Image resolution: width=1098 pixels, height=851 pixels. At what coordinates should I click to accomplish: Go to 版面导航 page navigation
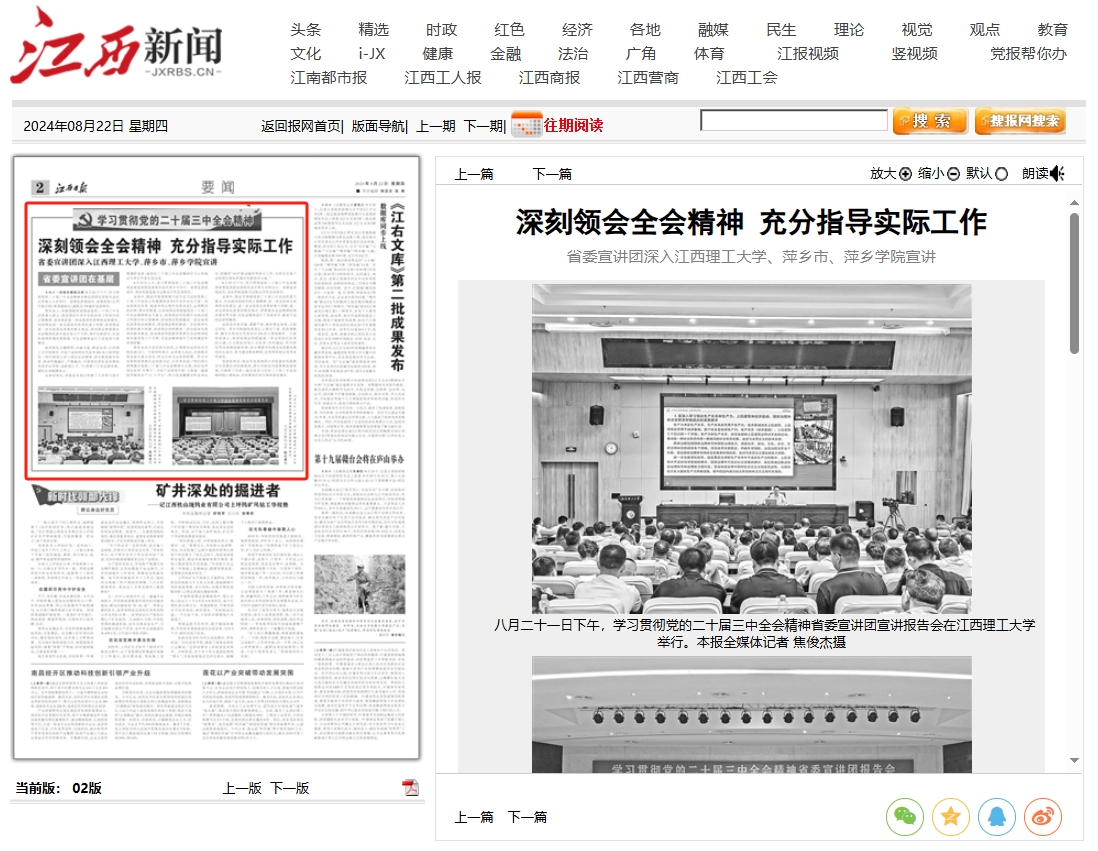[378, 126]
